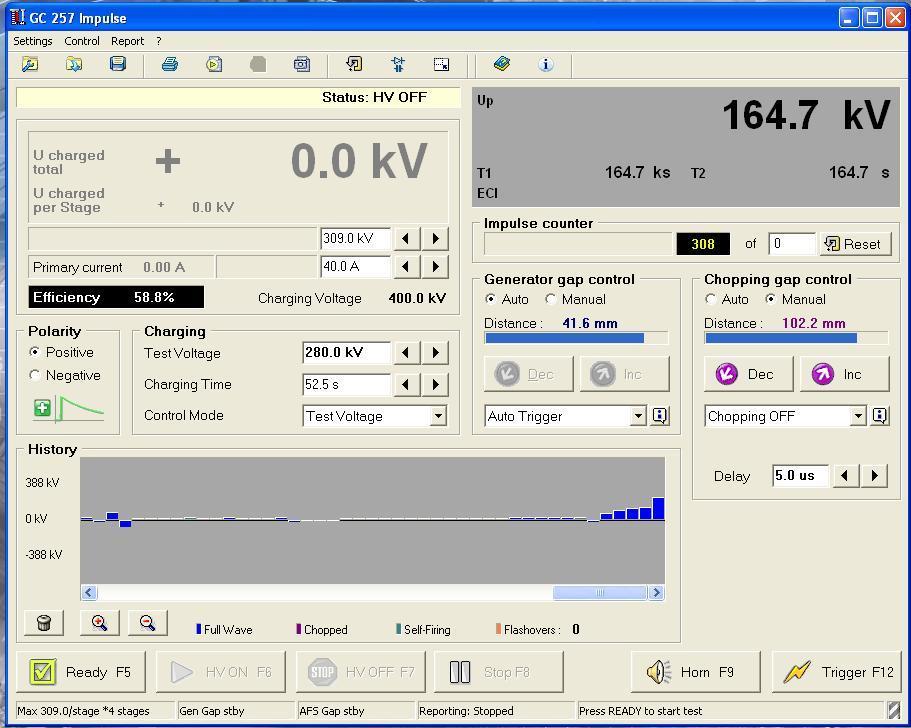Open the Settings menu
This screenshot has width=911, height=728.
33,41
